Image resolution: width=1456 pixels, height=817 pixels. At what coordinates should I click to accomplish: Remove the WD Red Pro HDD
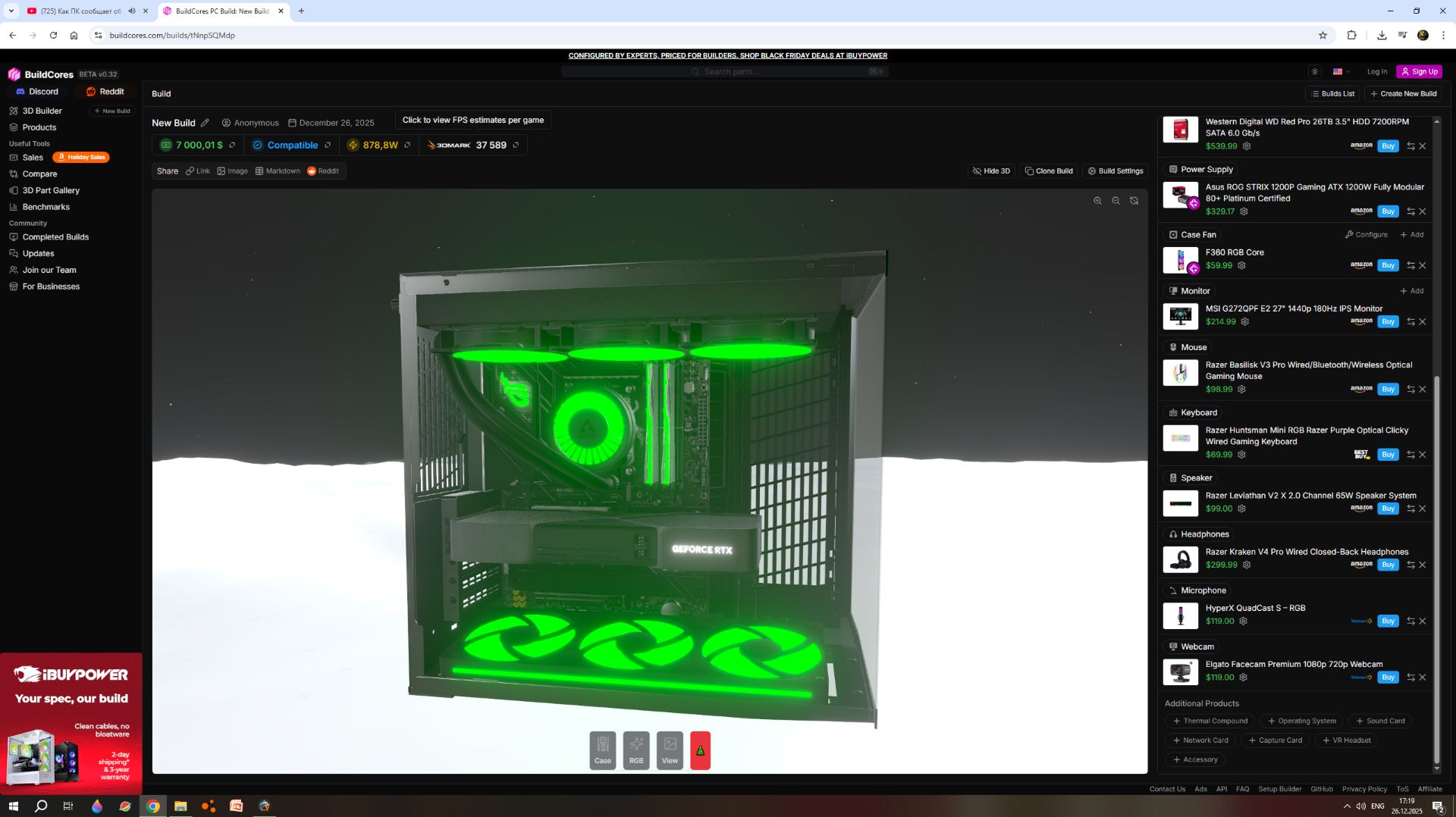1423,146
